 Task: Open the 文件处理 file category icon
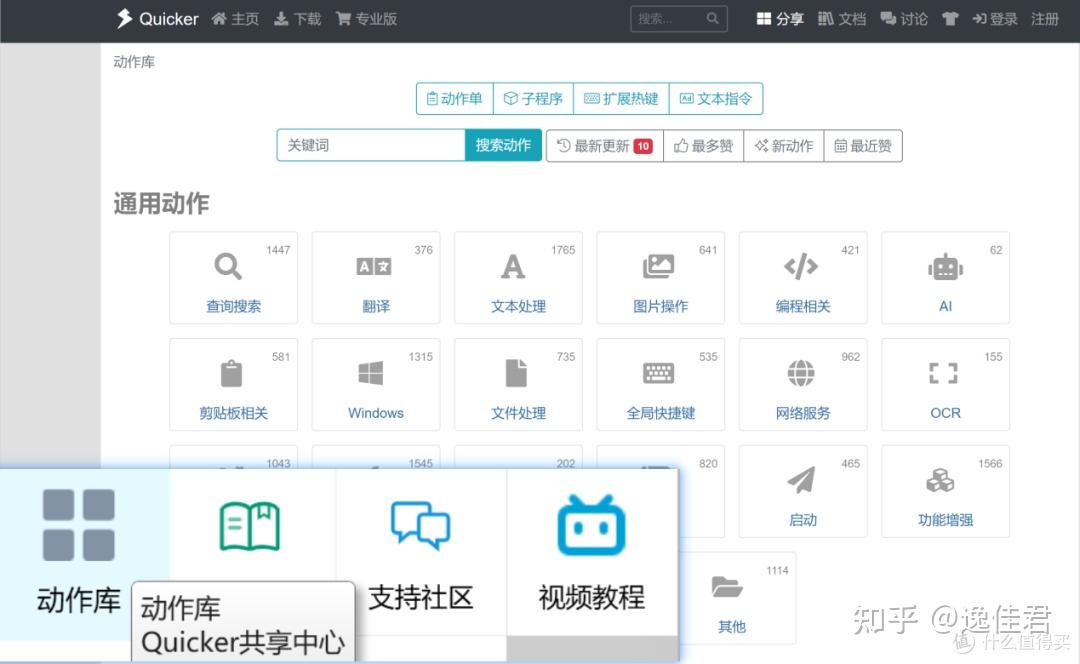pos(516,373)
